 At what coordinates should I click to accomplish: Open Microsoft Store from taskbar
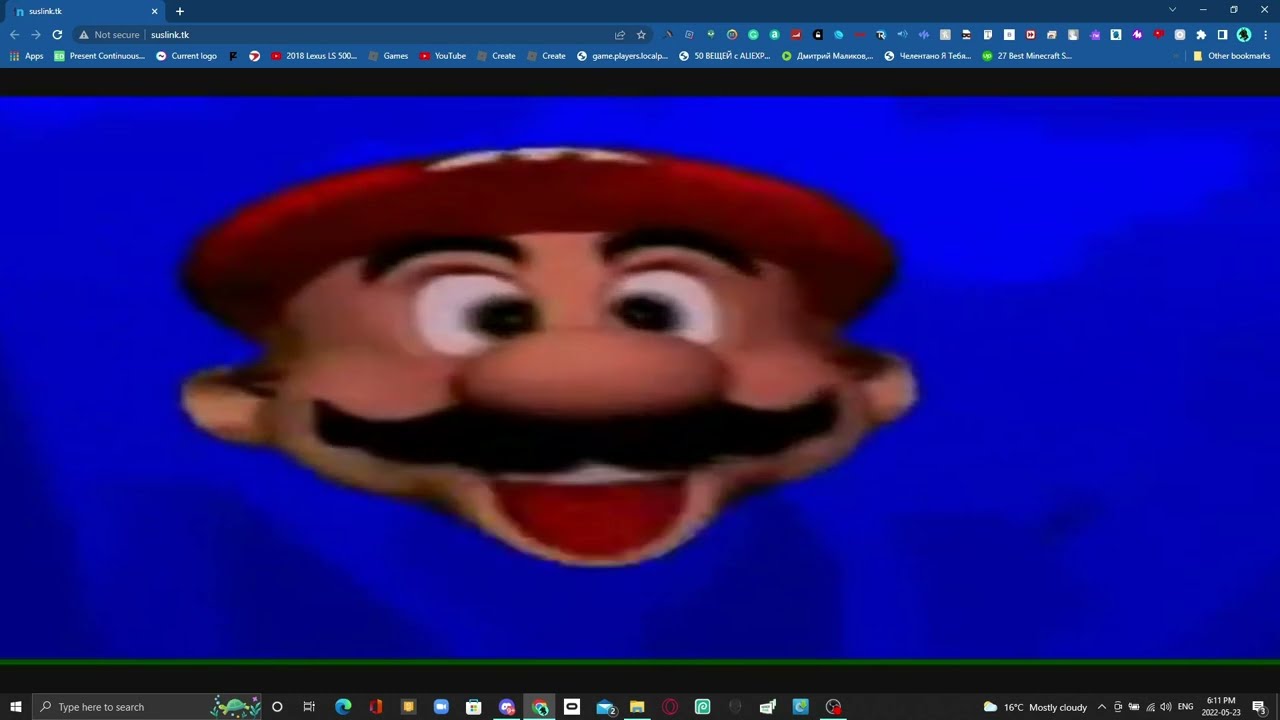tap(474, 707)
